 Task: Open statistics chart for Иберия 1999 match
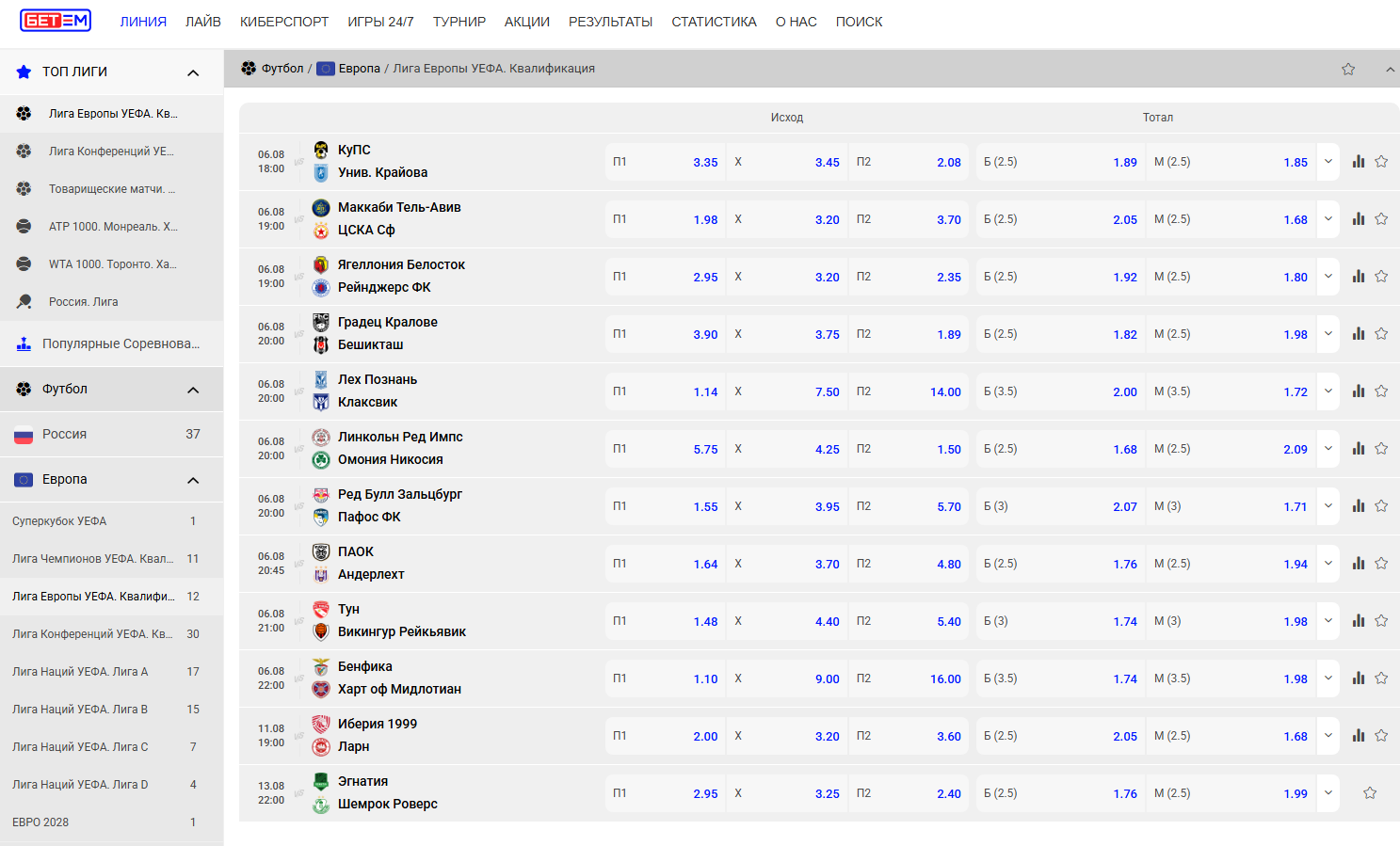point(1359,736)
